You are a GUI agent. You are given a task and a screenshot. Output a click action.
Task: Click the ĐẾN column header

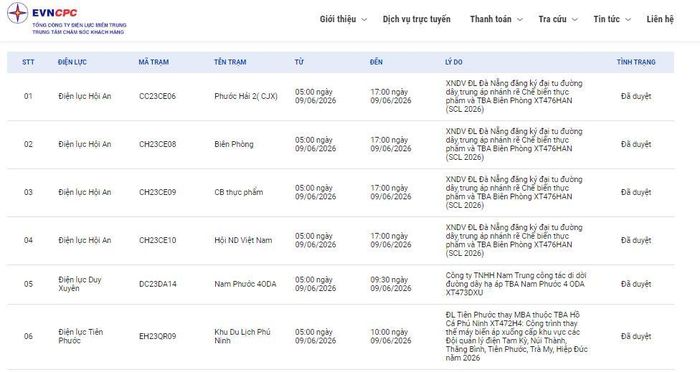pos(376,62)
